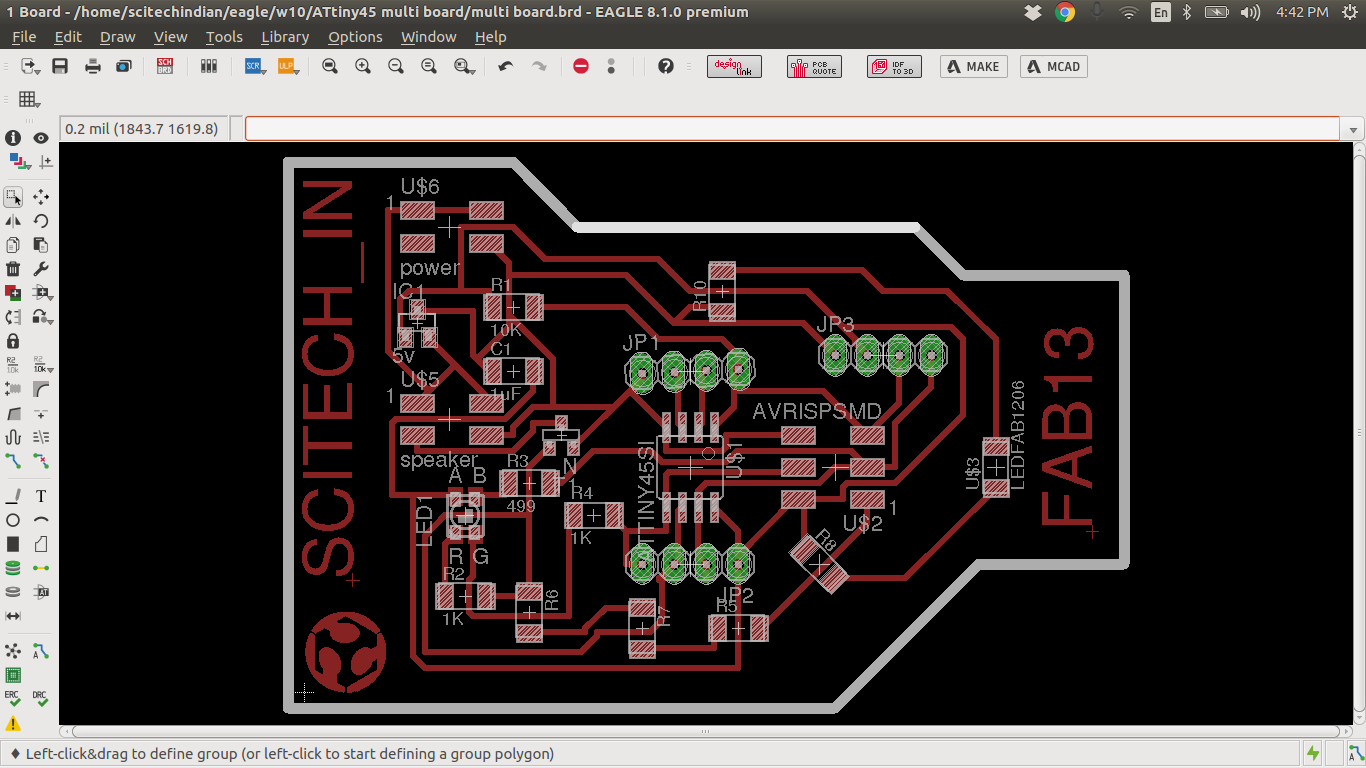This screenshot has height=768, width=1366.
Task: Click the Route airwire tool
Action: 13,460
